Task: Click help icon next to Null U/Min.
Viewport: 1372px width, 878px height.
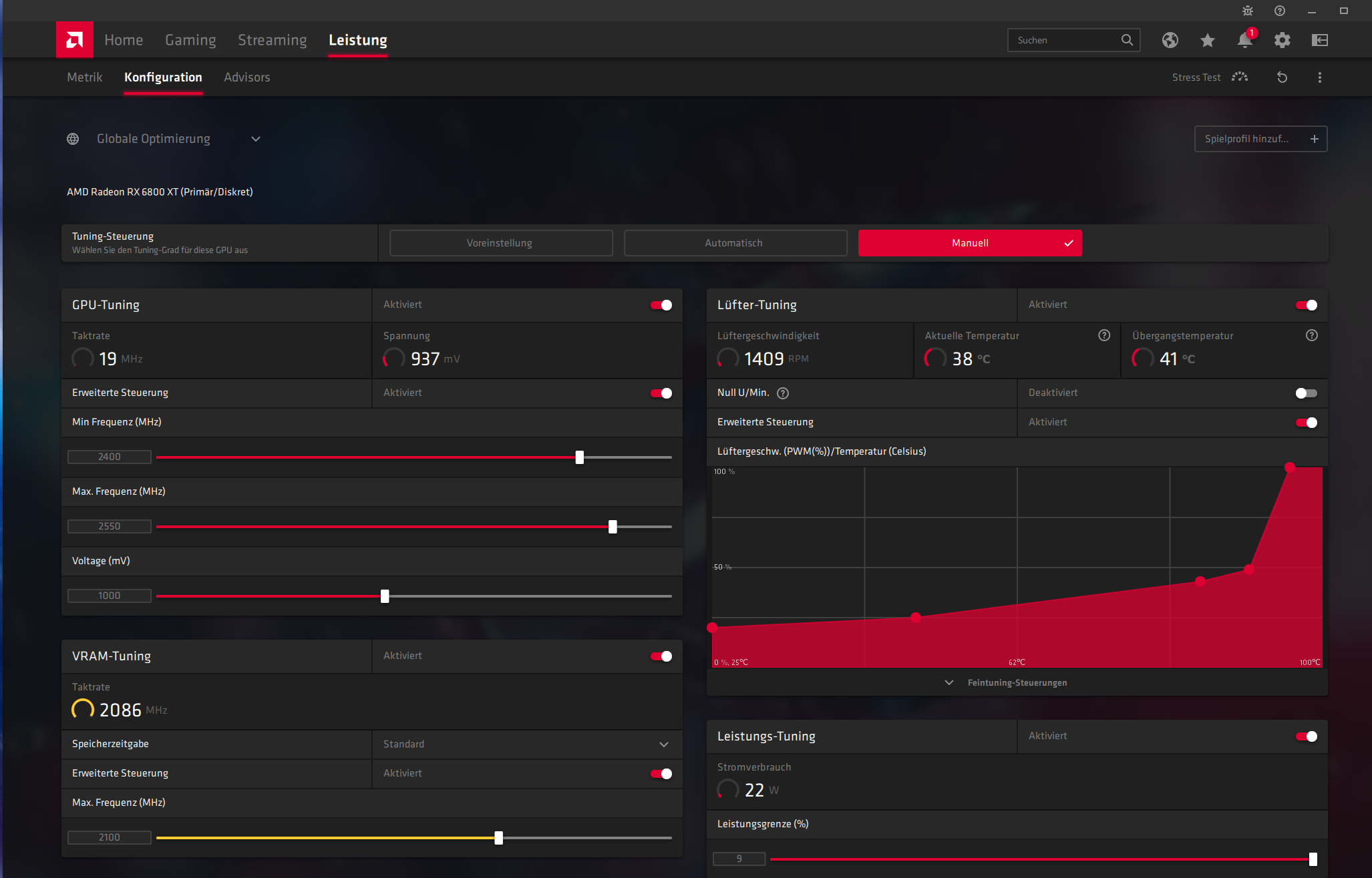Action: [x=783, y=393]
